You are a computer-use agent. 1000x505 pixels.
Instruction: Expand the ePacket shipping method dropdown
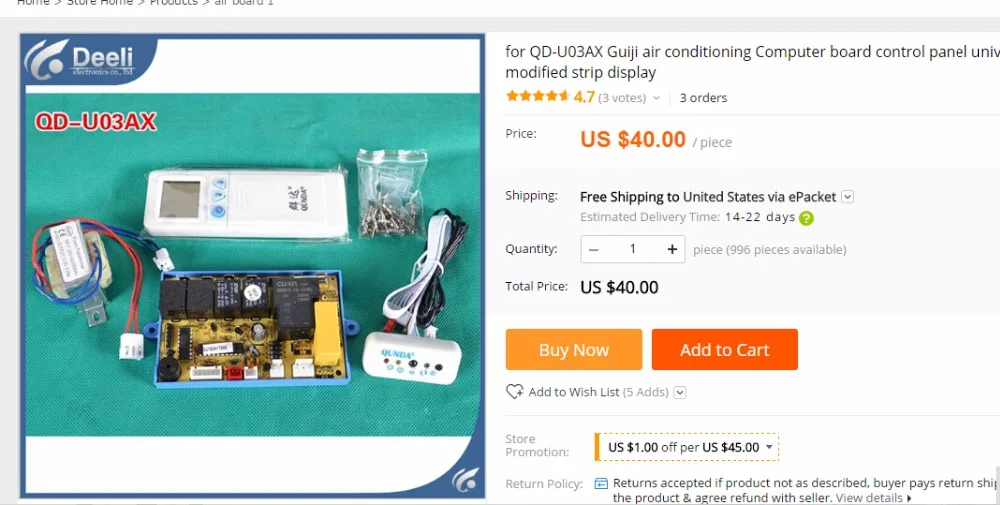click(847, 196)
